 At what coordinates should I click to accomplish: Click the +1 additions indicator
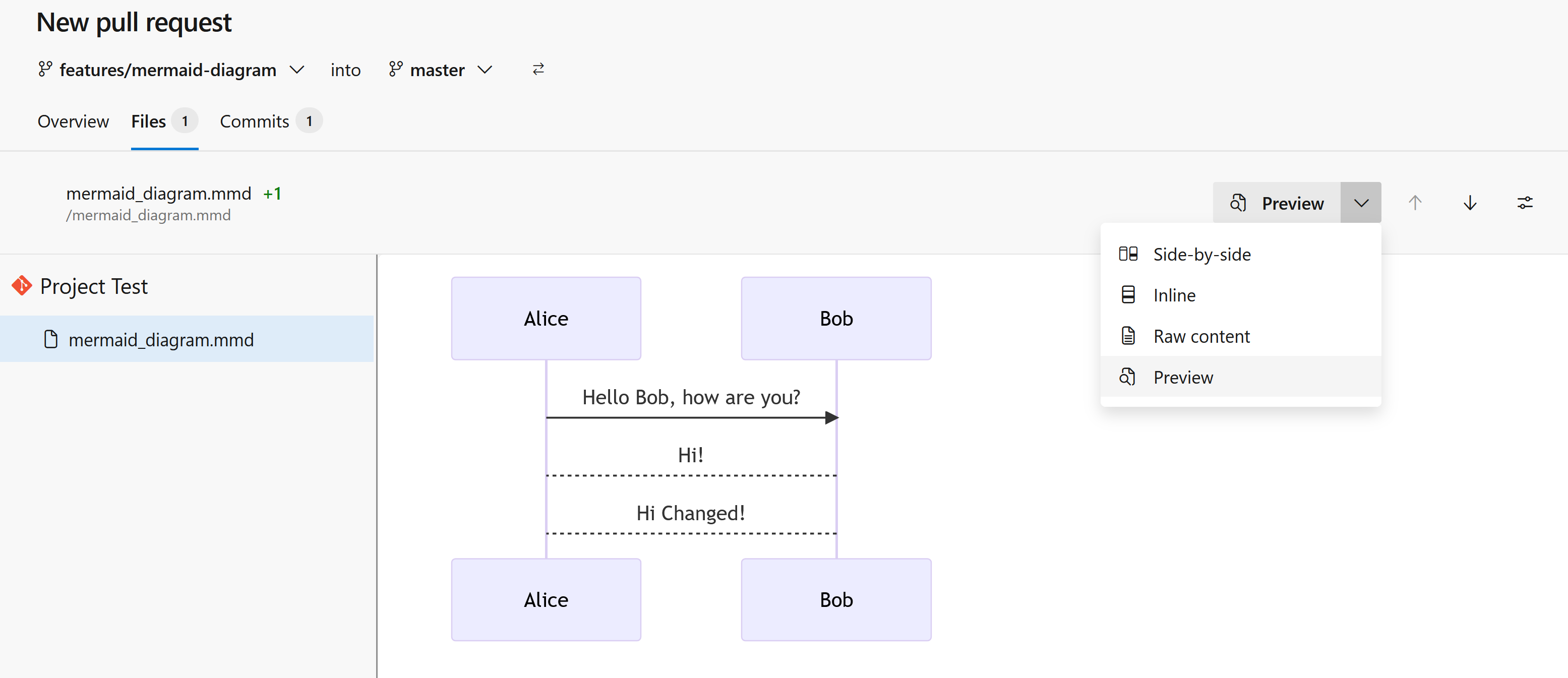(x=273, y=193)
